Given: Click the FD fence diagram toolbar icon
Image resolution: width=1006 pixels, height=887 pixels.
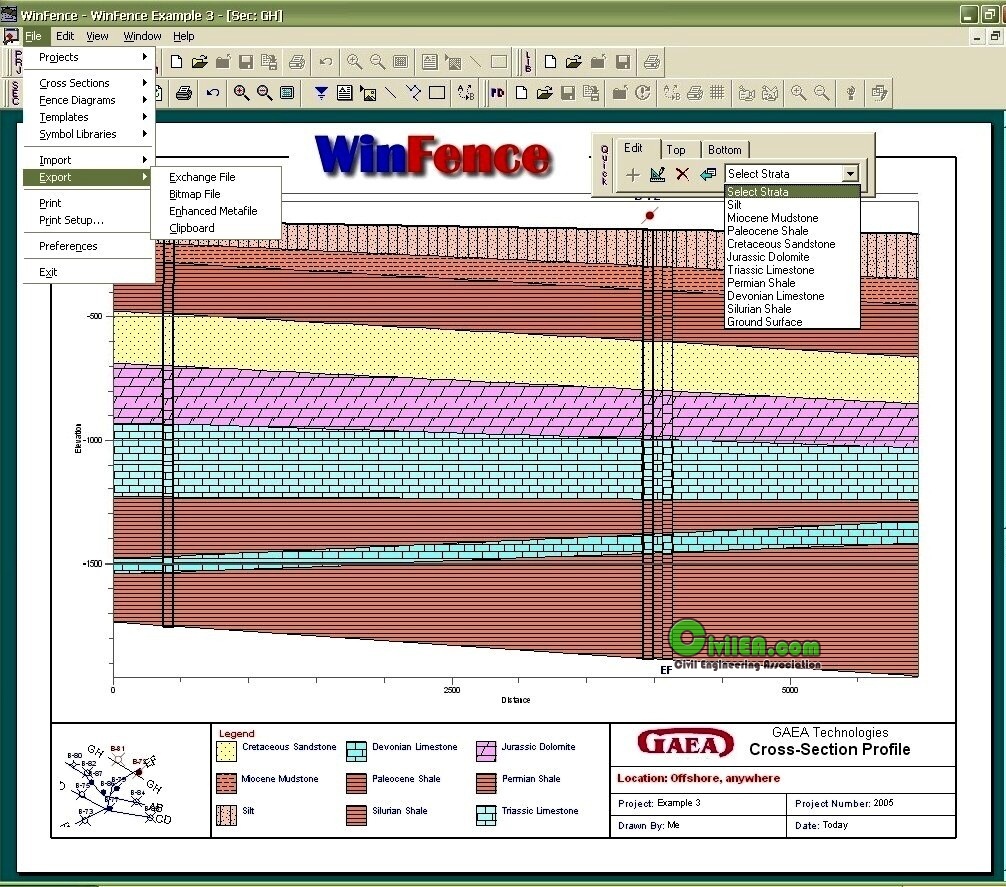Looking at the screenshot, I should click(497, 93).
